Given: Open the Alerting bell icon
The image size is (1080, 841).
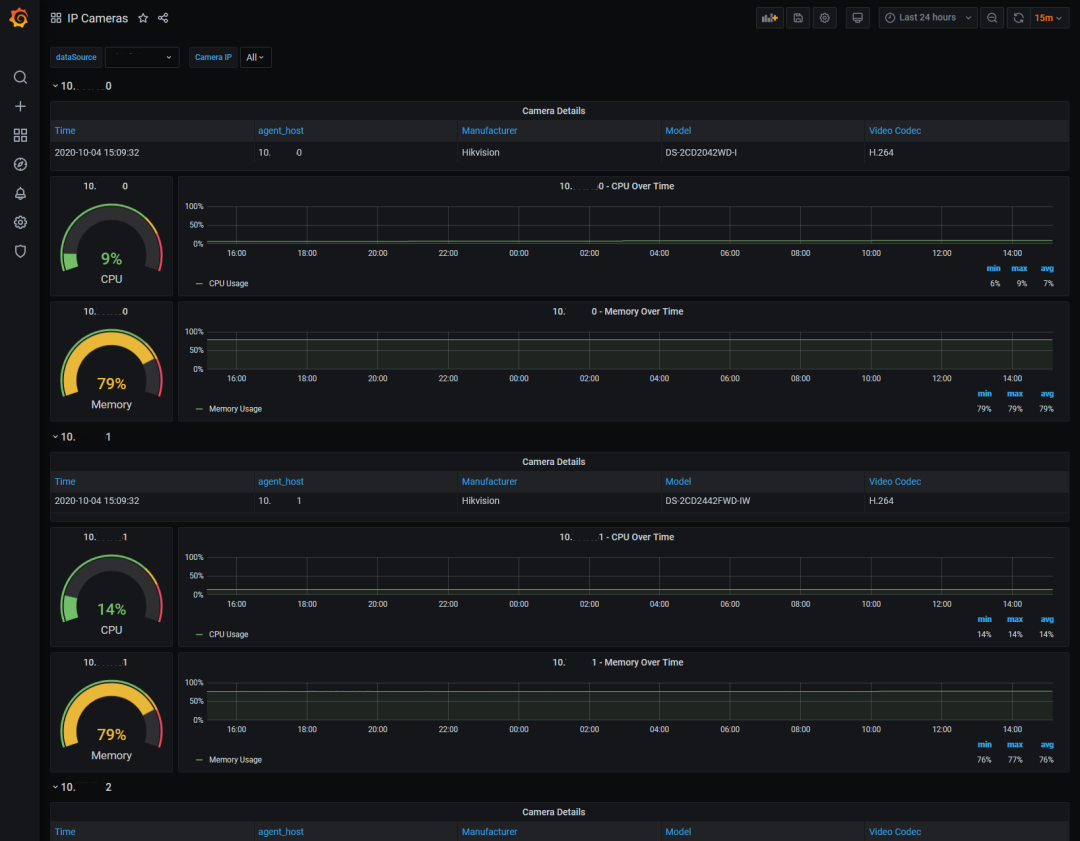Looking at the screenshot, I should point(21,194).
